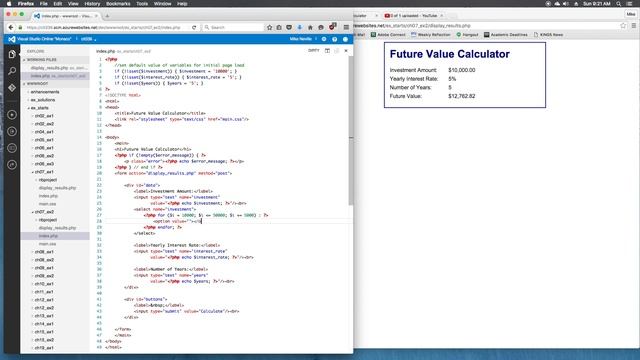The height and width of the screenshot is (360, 640).
Task: Open the Explorer view in Monaco sidebar
Action: [12, 54]
